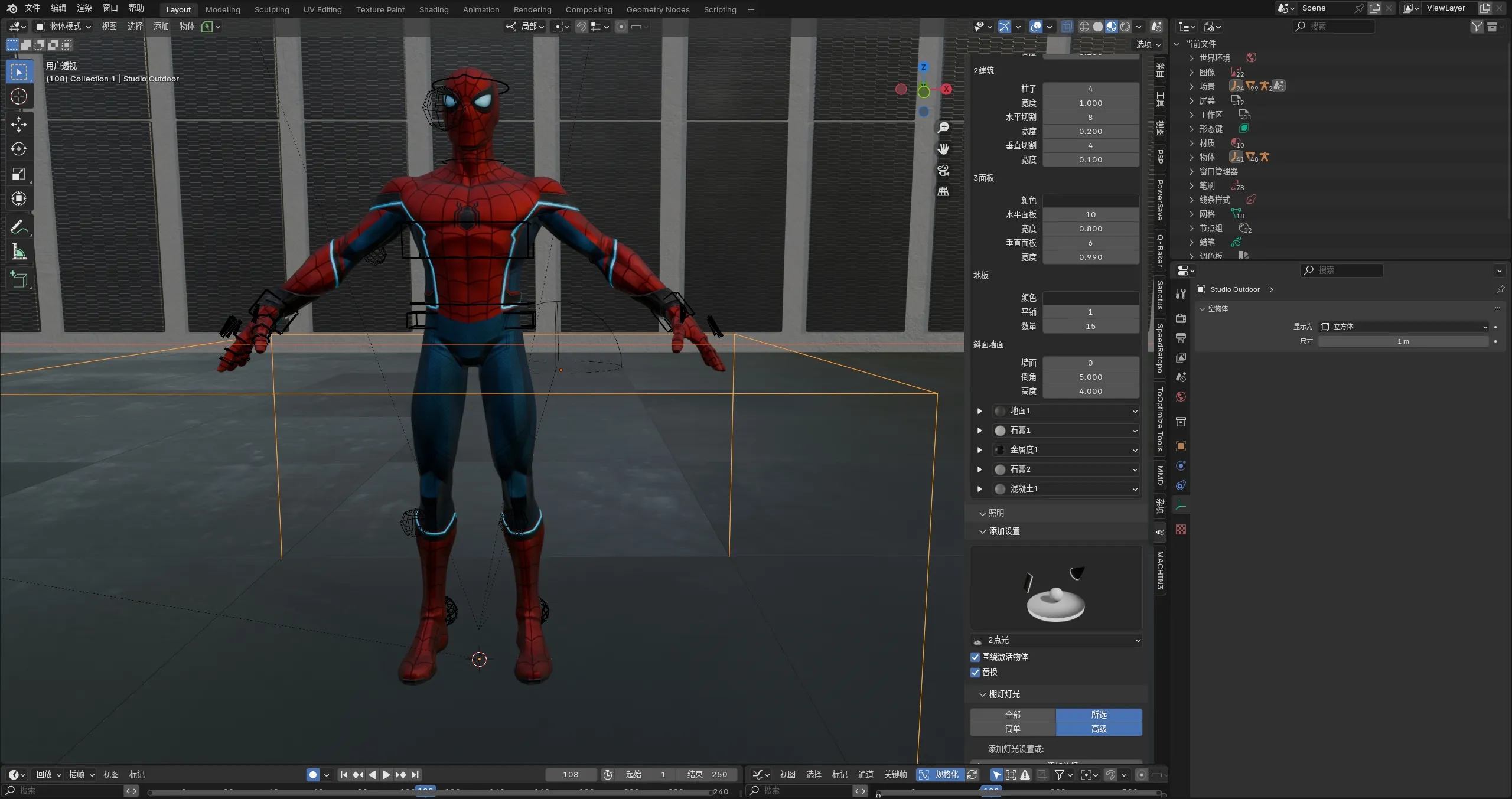This screenshot has height=799, width=1512.
Task: Click the pan view hand icon
Action: [943, 149]
